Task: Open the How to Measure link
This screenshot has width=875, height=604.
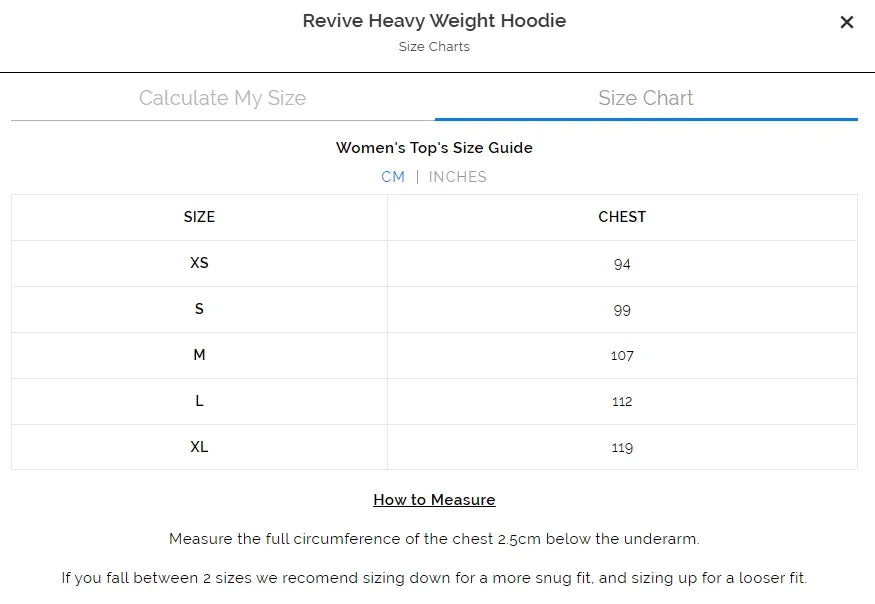Action: pos(434,499)
